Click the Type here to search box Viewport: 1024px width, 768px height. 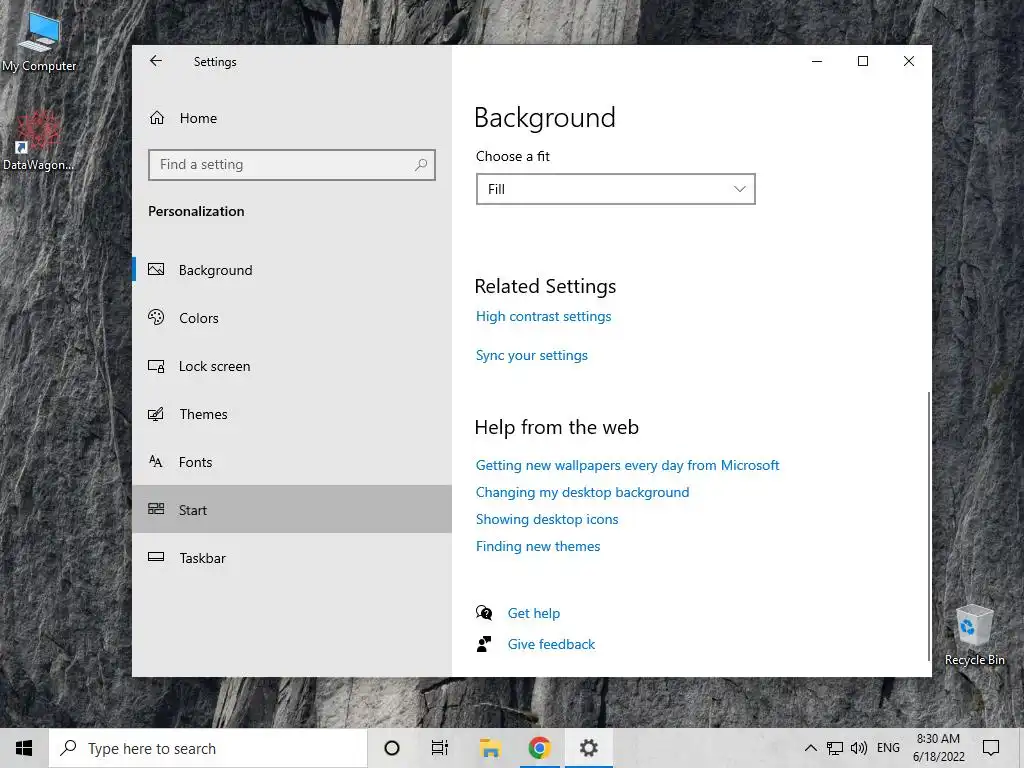tap(208, 748)
